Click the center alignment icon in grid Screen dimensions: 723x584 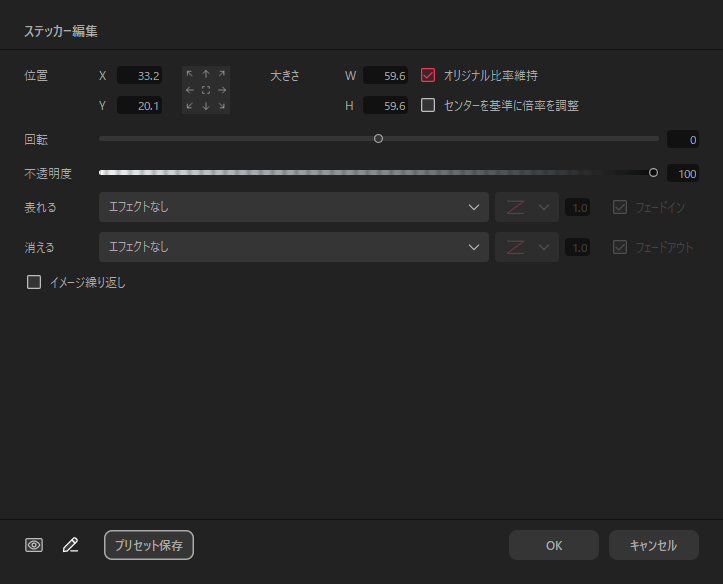point(206,90)
